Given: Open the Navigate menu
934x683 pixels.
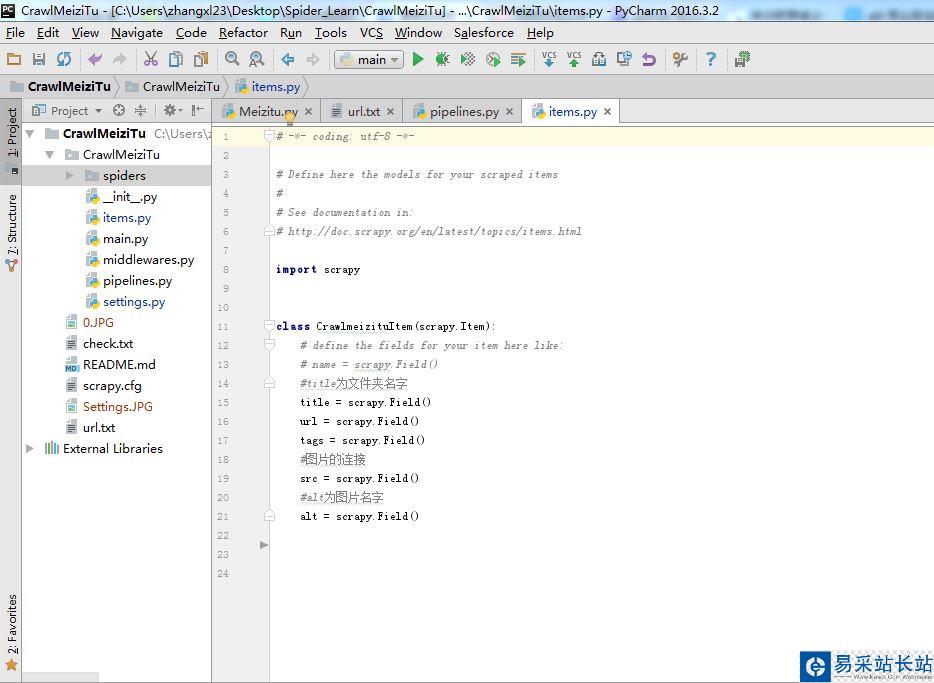Looking at the screenshot, I should 137,33.
